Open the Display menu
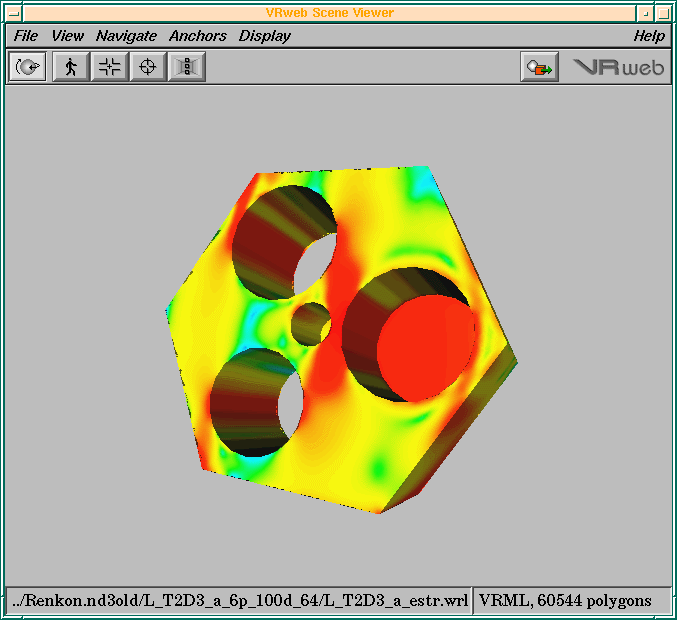The width and height of the screenshot is (677, 620). tap(265, 36)
